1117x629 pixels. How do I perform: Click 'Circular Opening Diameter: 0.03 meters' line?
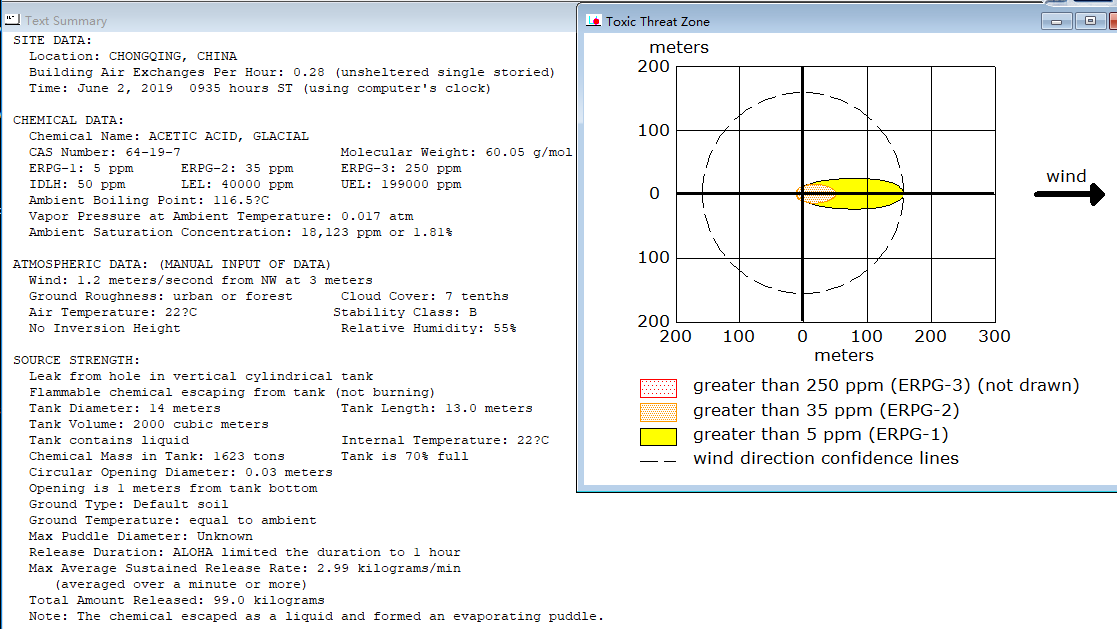click(181, 472)
